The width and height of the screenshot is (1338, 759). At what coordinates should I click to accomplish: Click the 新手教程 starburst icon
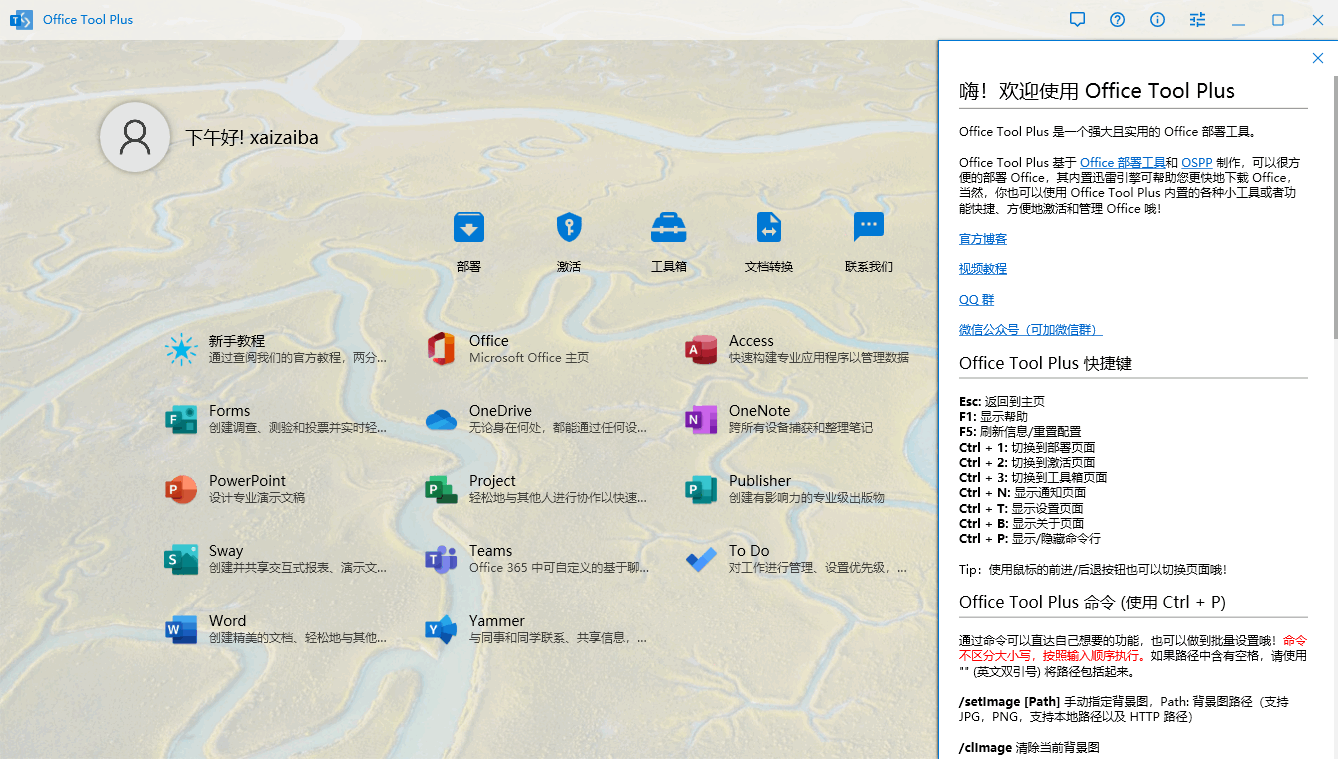tap(181, 349)
